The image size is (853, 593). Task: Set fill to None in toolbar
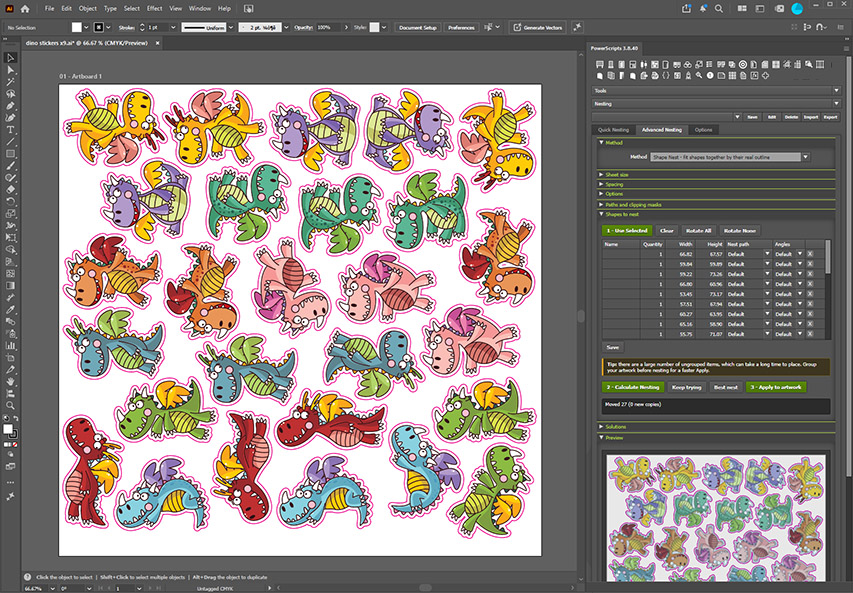click(15, 444)
